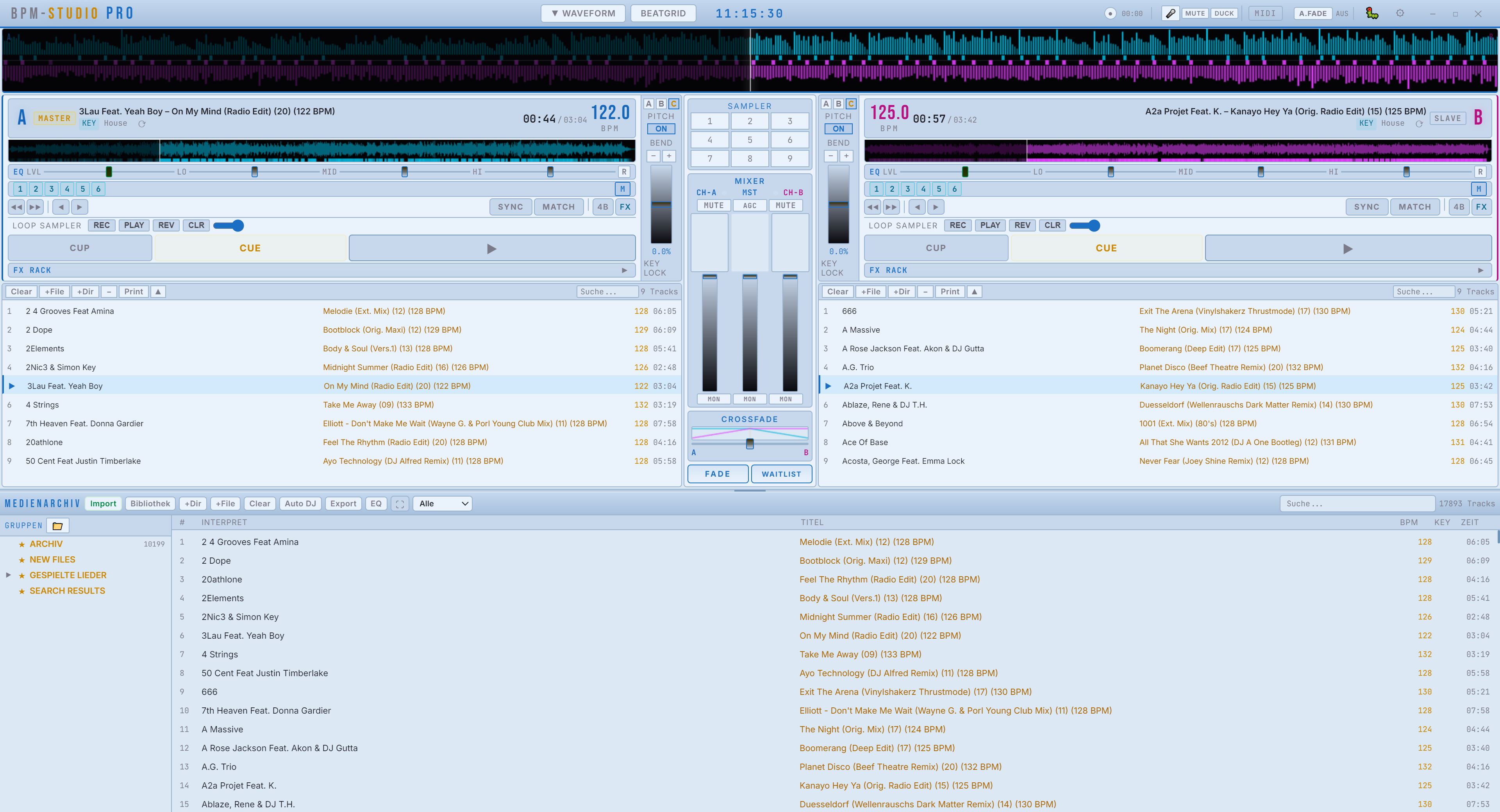Select the Bibliothek tab in Medienarchiv

point(150,504)
